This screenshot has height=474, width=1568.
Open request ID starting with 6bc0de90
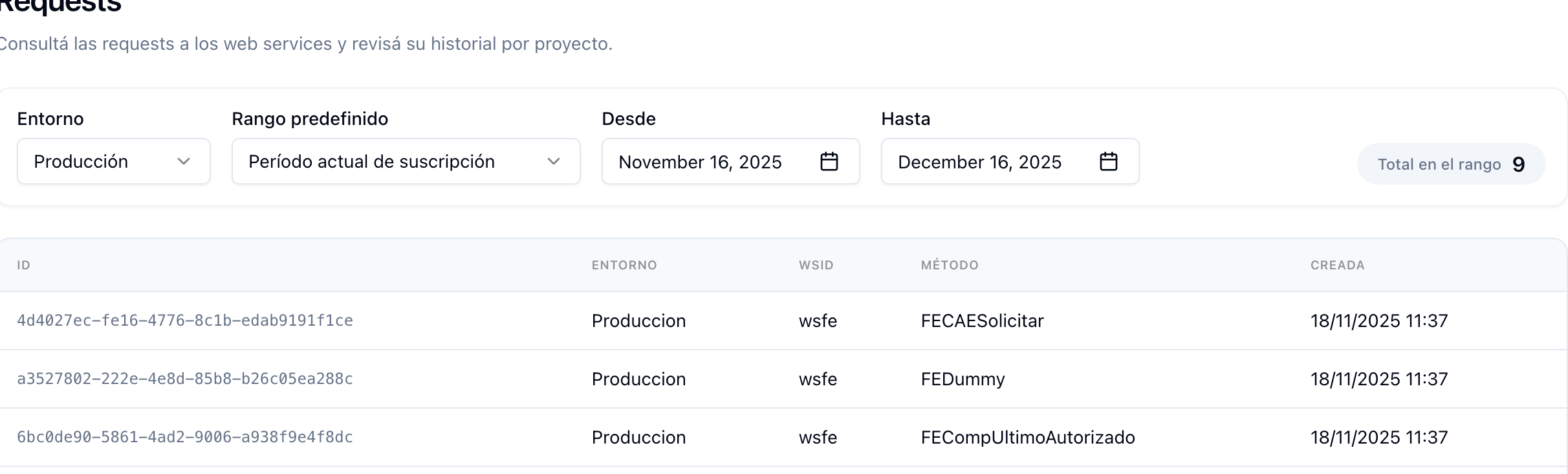(185, 437)
